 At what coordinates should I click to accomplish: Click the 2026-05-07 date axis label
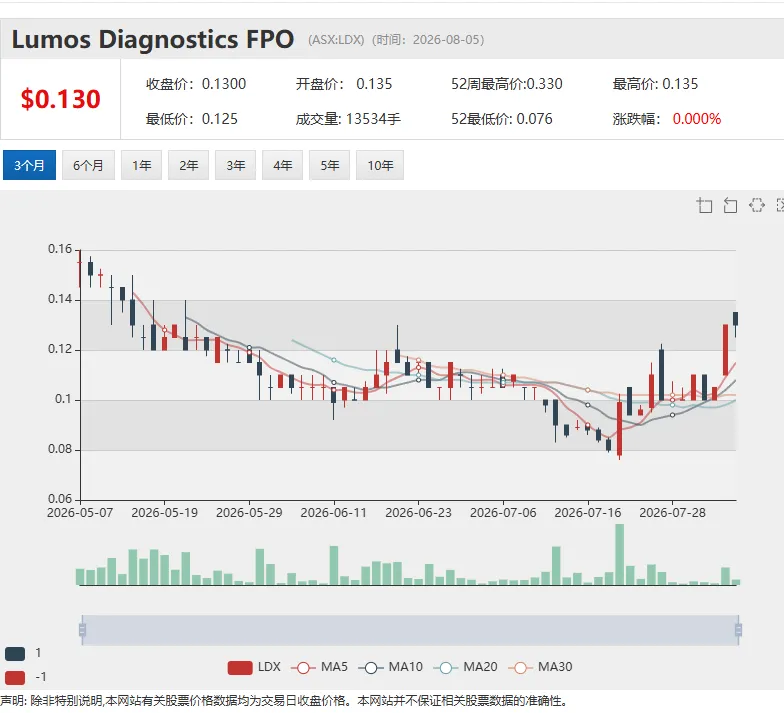click(x=80, y=513)
